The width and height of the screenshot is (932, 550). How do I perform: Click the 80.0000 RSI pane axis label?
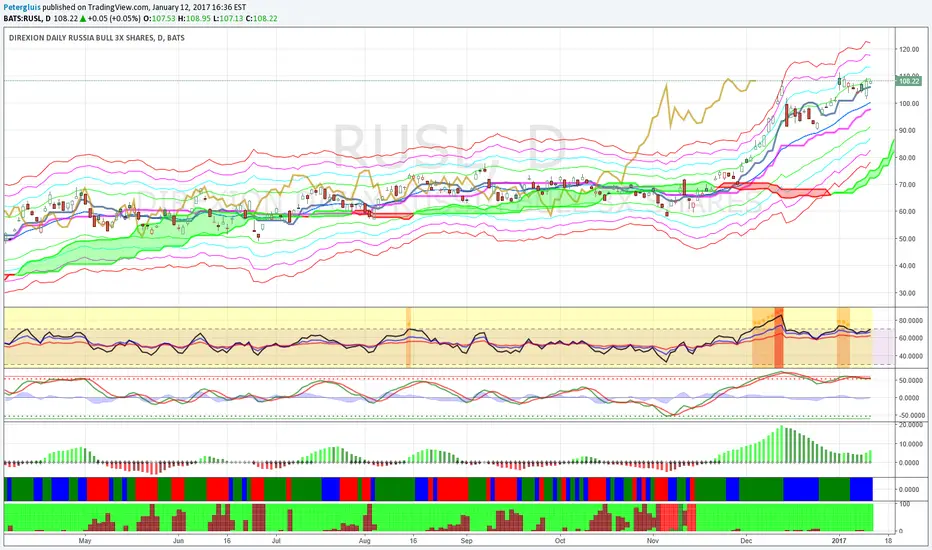click(910, 320)
